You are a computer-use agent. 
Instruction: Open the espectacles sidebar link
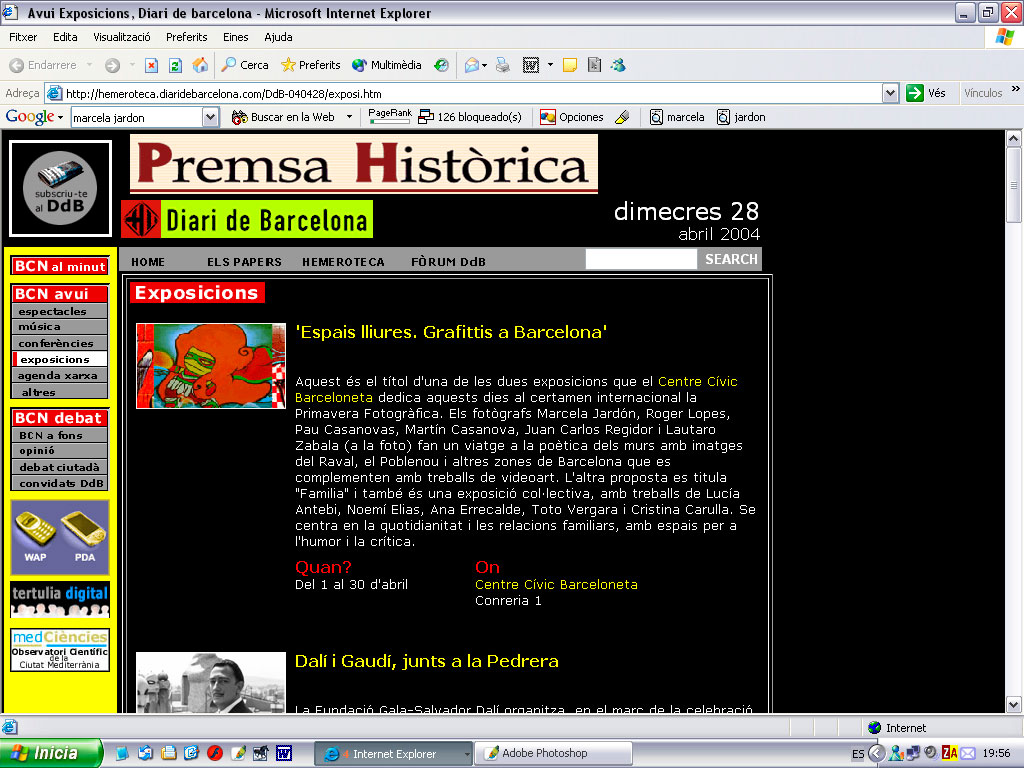(x=59, y=312)
